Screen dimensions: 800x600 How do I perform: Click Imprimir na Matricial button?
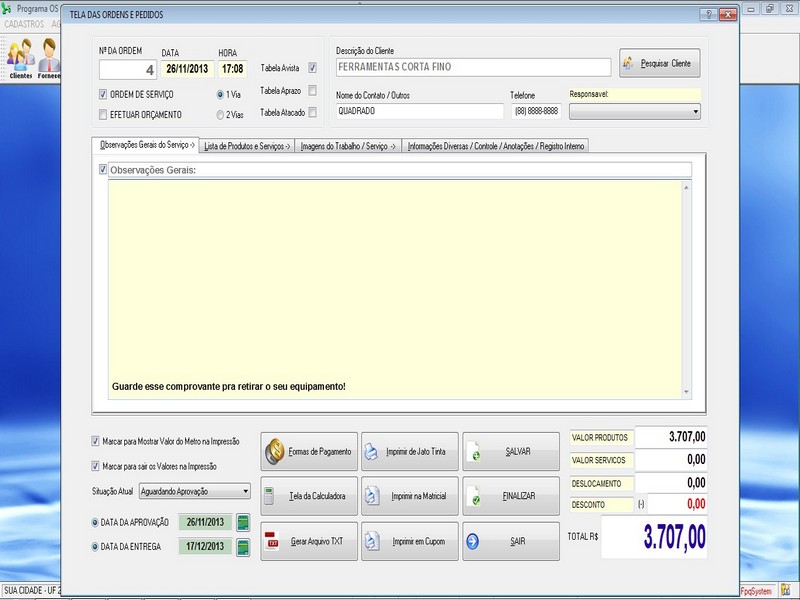click(x=409, y=496)
